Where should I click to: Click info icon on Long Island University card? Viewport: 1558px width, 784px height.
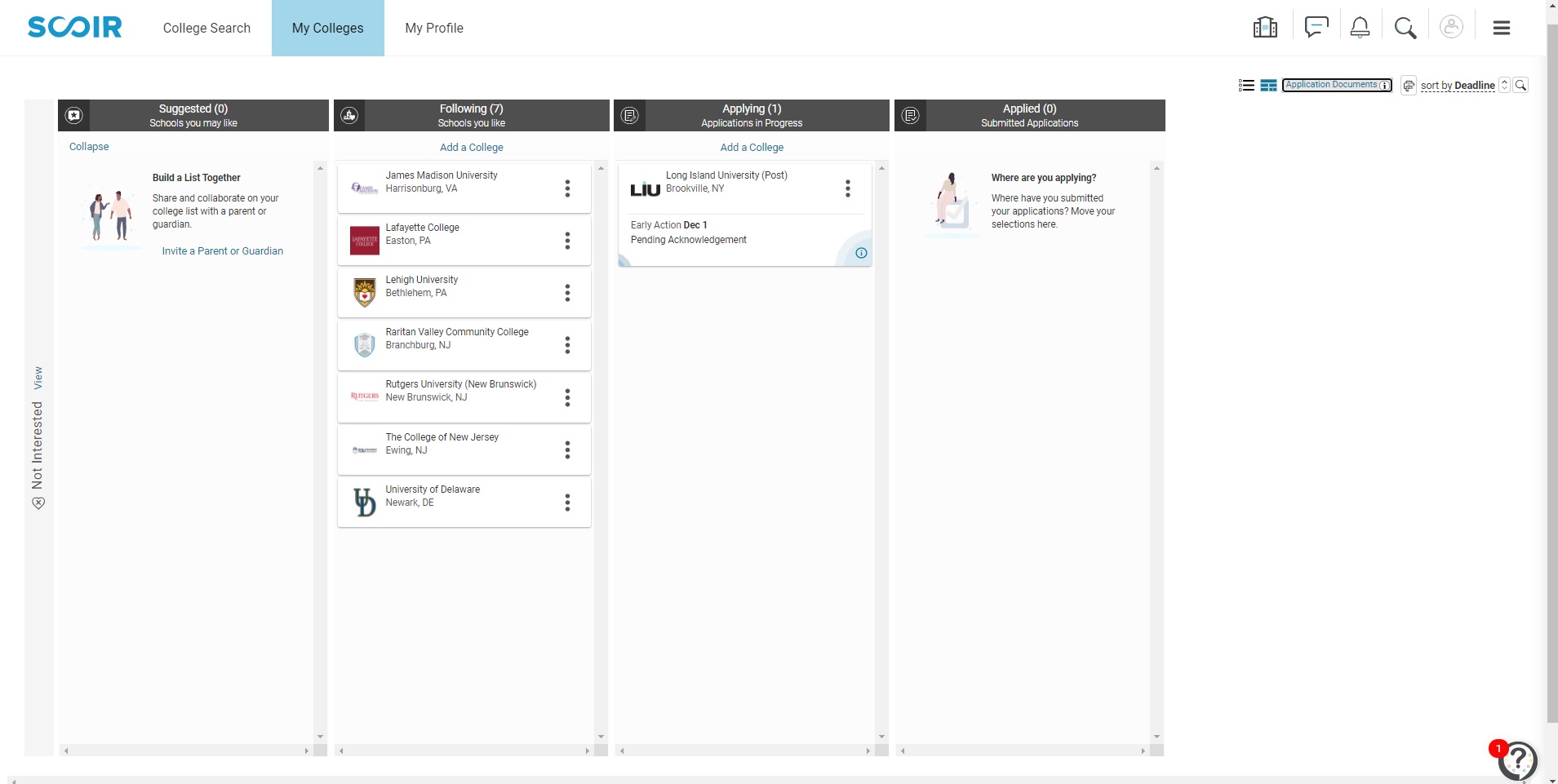click(861, 253)
